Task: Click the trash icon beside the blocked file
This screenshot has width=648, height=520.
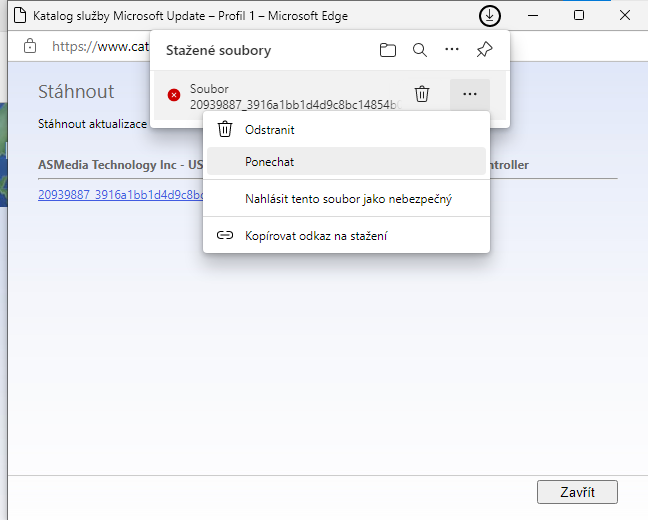Action: coord(422,94)
